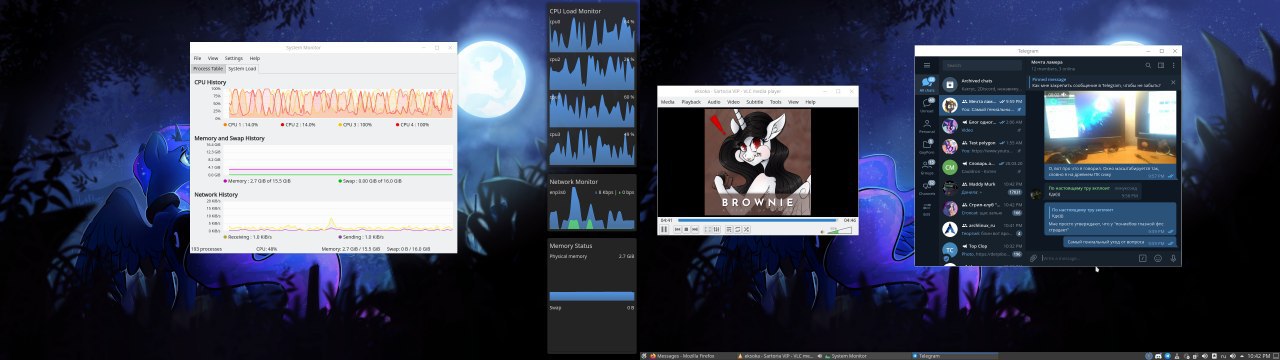Toggle VLC fullscreen mode button
Viewport: 1280px width, 360px height.
pos(707,230)
